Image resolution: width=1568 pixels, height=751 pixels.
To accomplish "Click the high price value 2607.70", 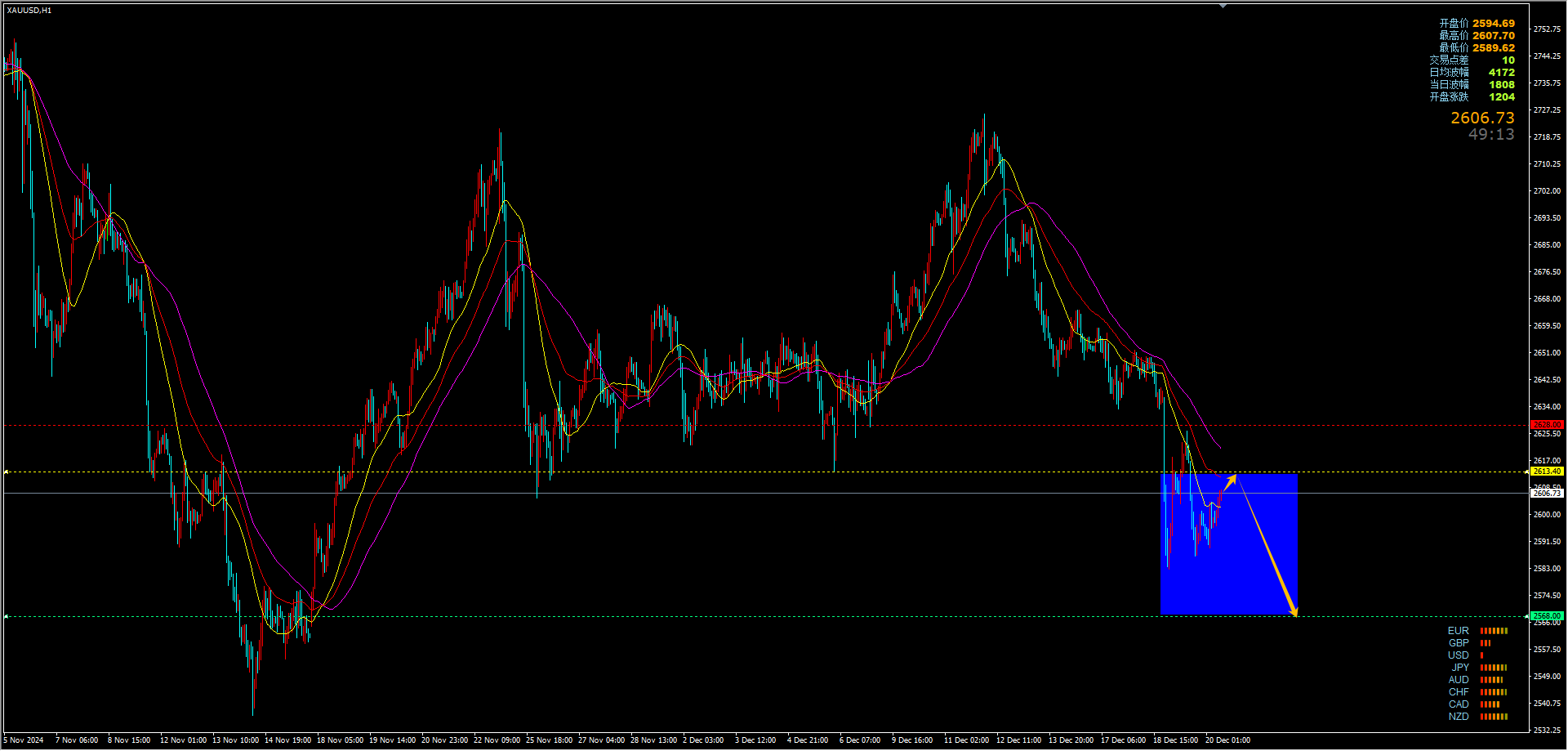I will click(x=1494, y=36).
